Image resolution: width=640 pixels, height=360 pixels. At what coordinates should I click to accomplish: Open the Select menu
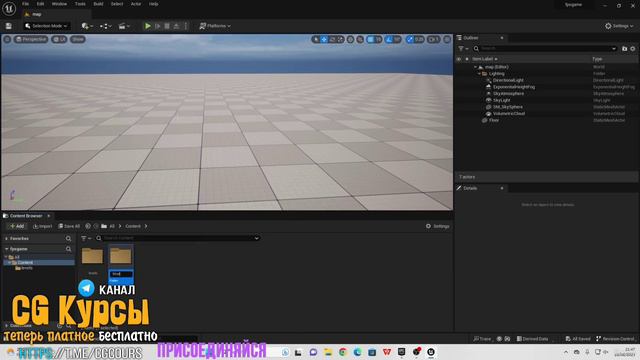point(117,4)
